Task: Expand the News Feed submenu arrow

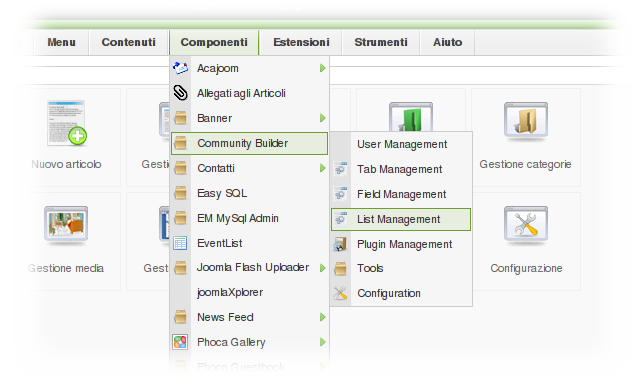Action: click(322, 317)
